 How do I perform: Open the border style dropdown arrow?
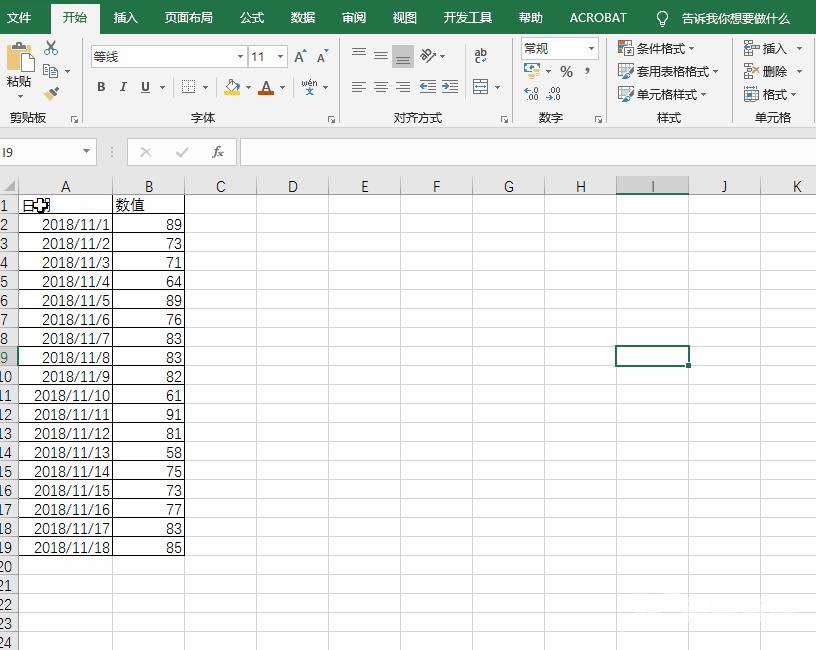[204, 85]
